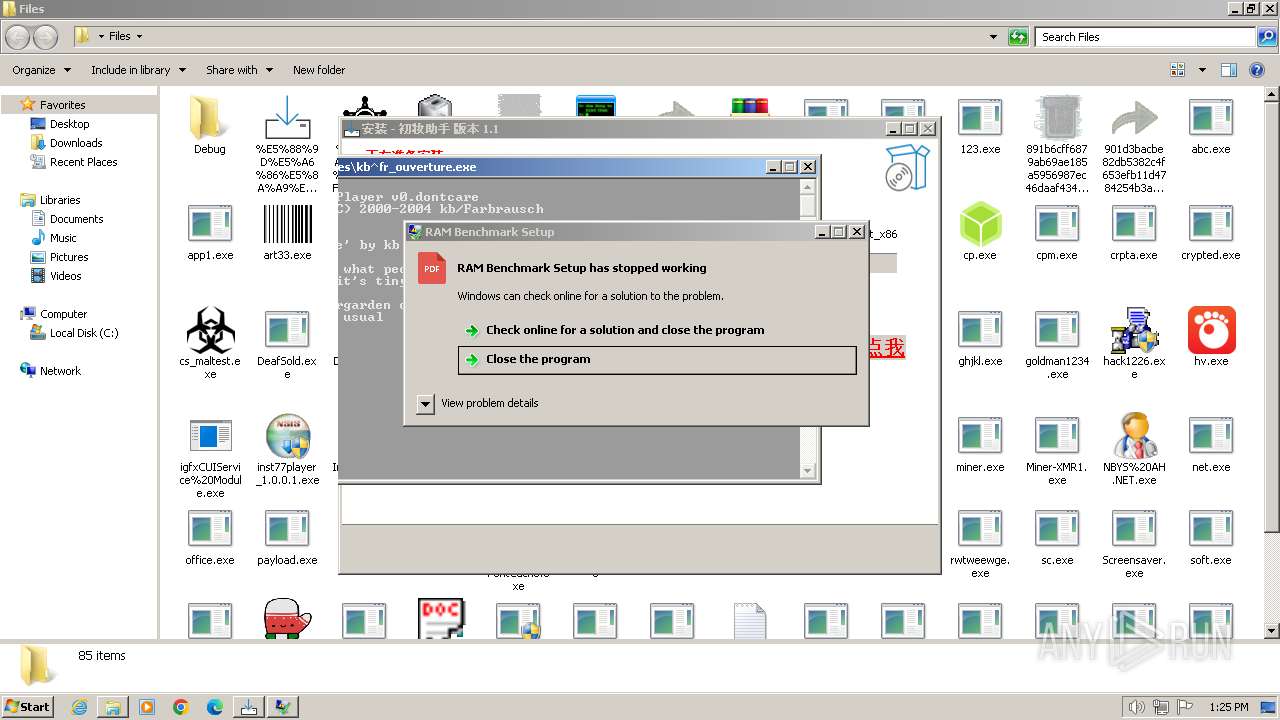Open Internet Explorer from the taskbar
This screenshot has width=1280, height=720.
pos(79,707)
